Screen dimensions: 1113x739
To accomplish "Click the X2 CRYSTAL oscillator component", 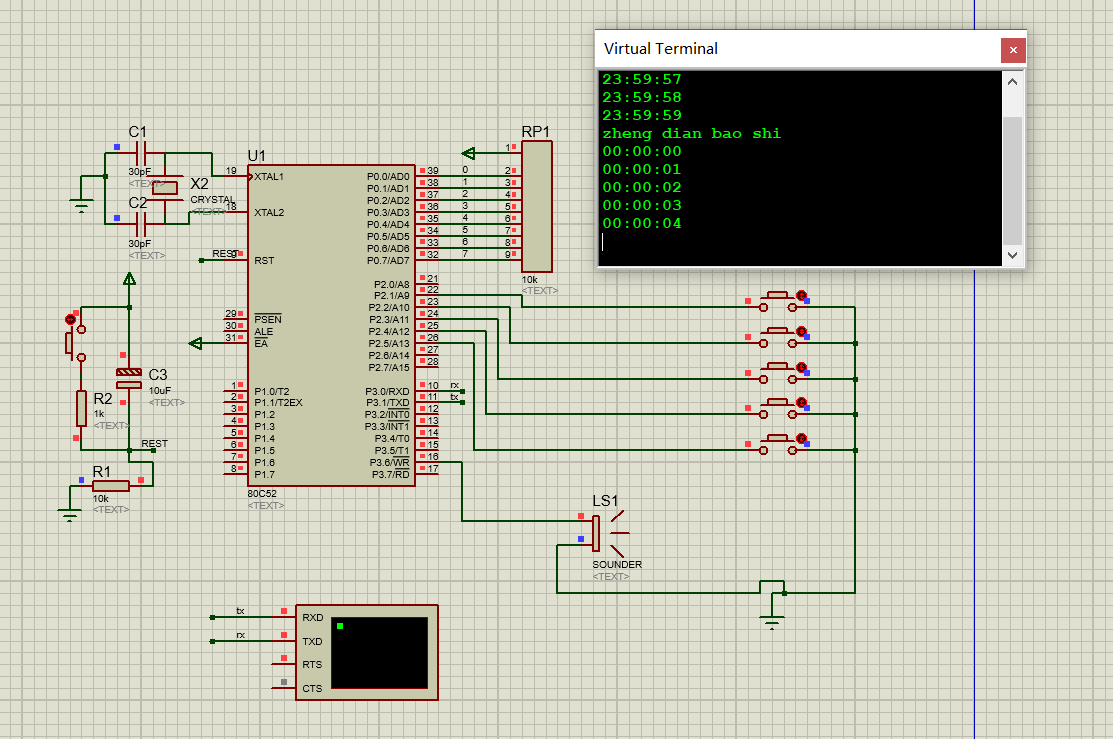I will (165, 188).
